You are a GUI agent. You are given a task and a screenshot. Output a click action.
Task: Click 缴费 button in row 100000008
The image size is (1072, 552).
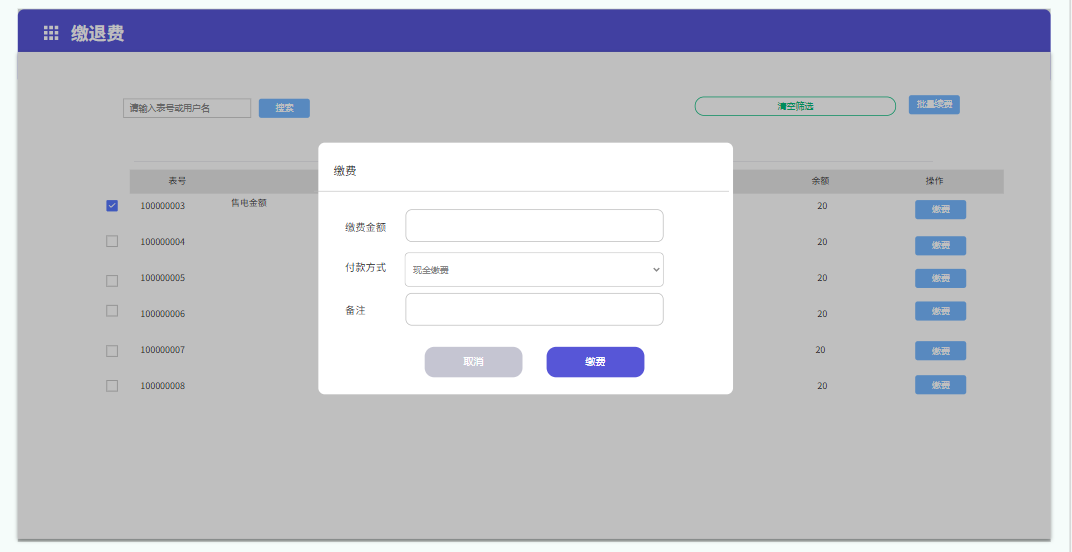[x=940, y=385]
